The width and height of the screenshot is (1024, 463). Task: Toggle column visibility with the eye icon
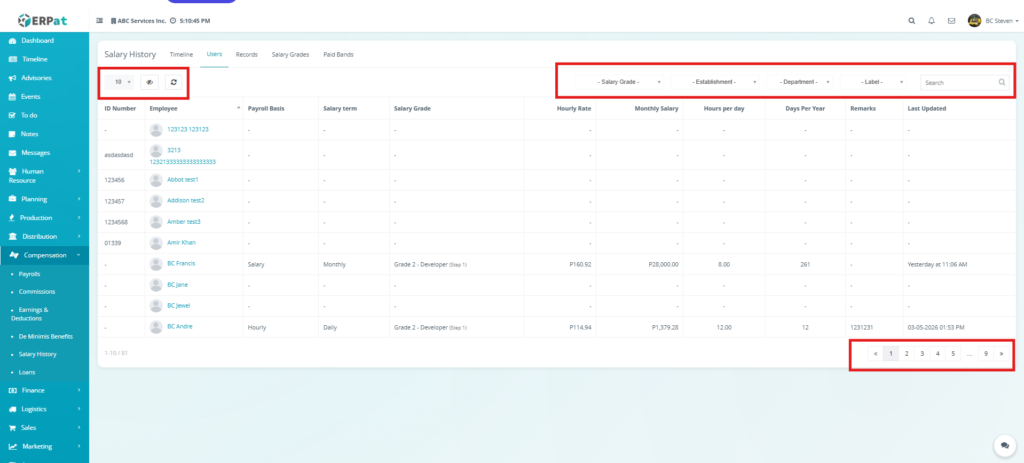tap(150, 82)
